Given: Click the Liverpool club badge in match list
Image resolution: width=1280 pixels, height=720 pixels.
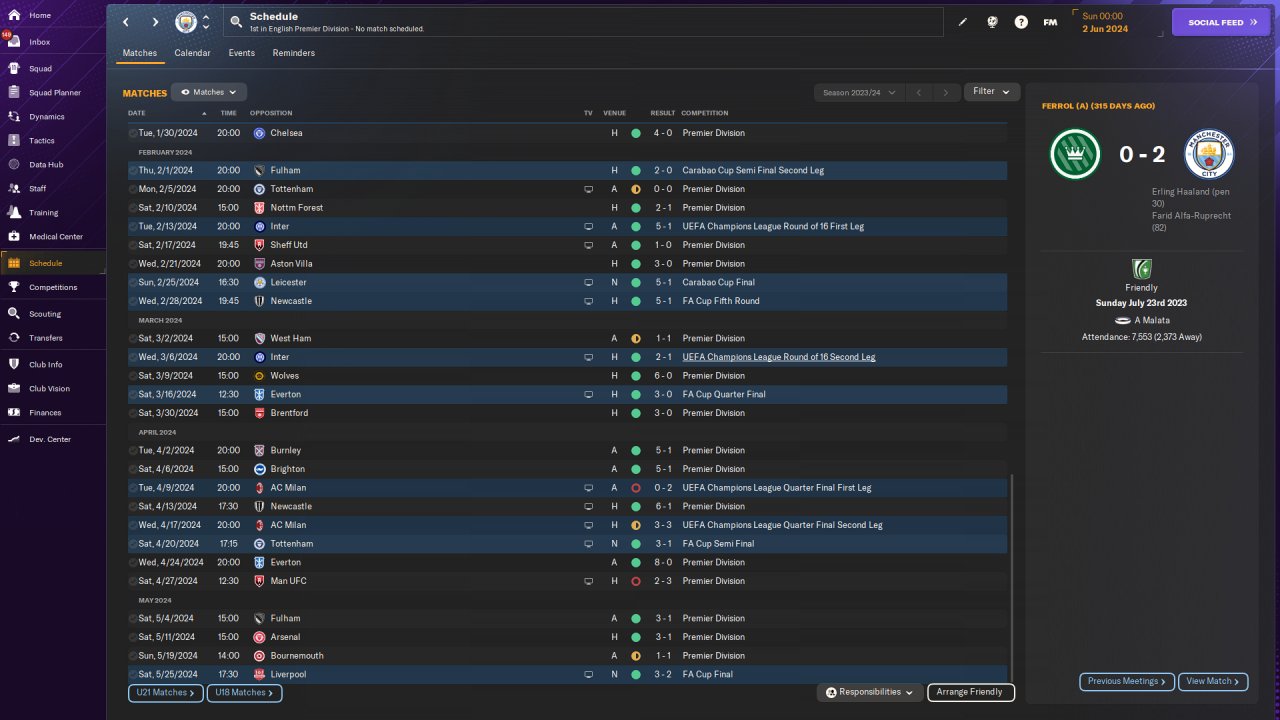Looking at the screenshot, I should 259,674.
